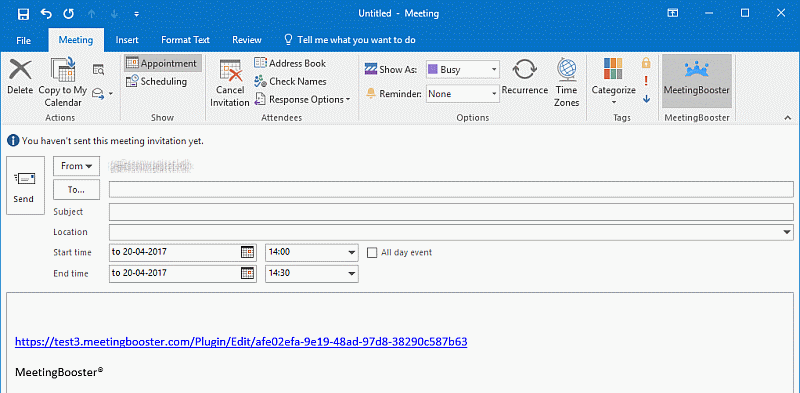
Task: Open Start time calendar date picker
Action: [247, 252]
